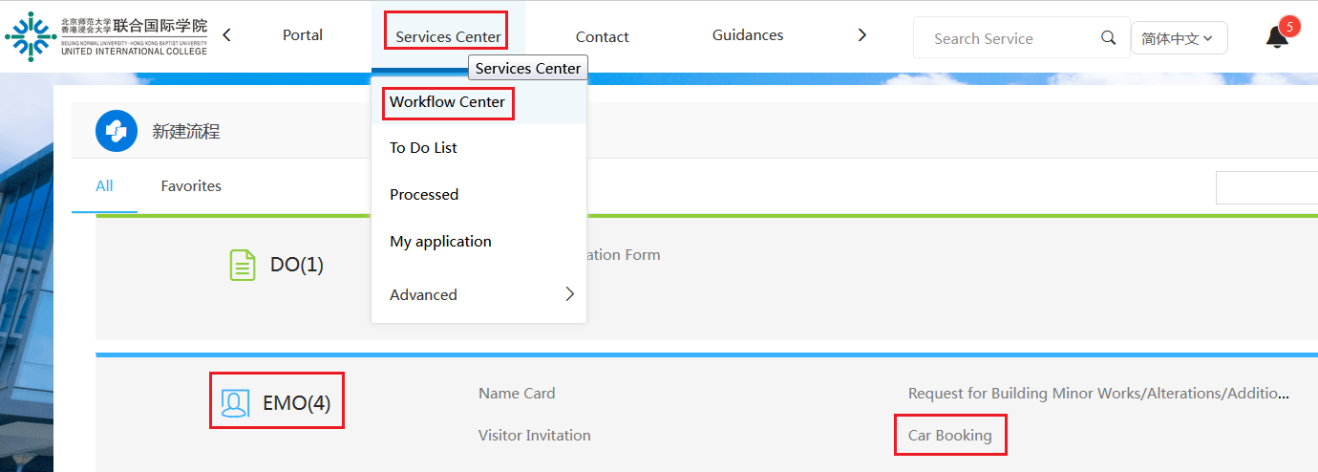Click the UIC college logo

[x=106, y=35]
